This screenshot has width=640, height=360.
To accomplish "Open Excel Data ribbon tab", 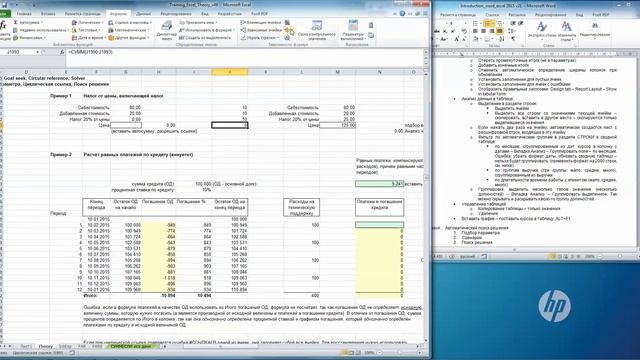I will click(143, 13).
